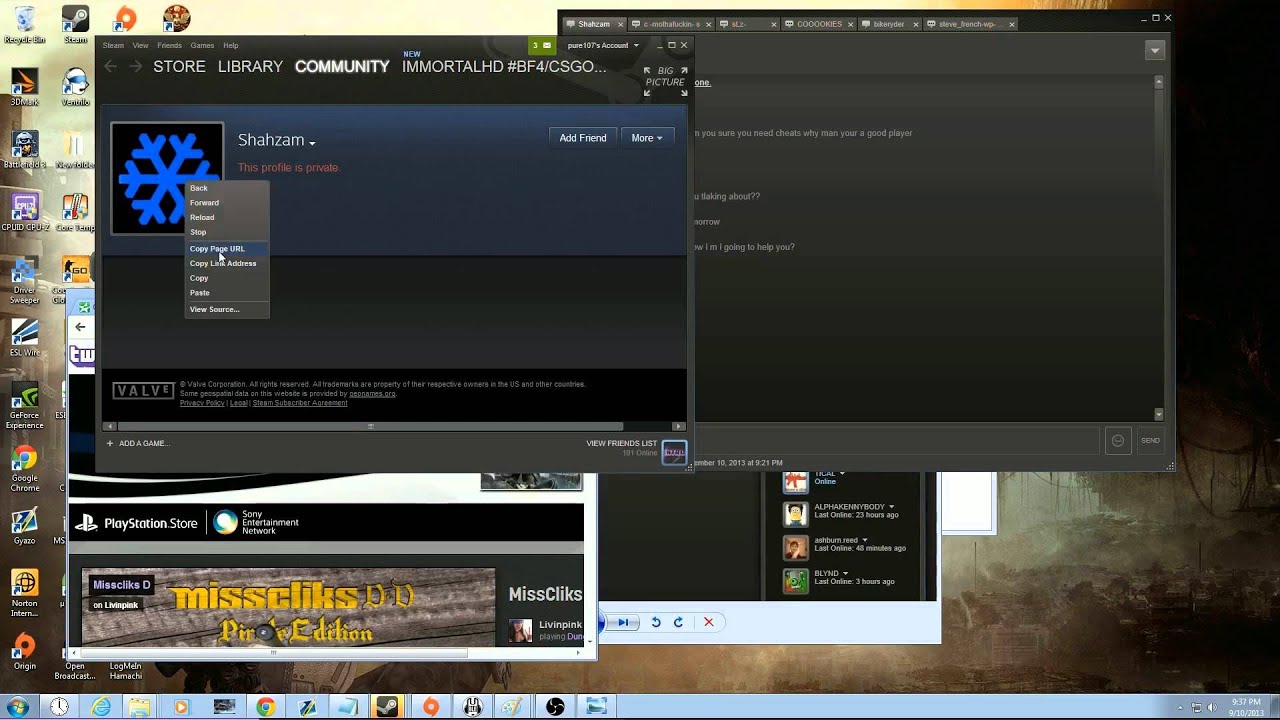
Task: Launch the Steam desktop shortcut
Action: 75,24
